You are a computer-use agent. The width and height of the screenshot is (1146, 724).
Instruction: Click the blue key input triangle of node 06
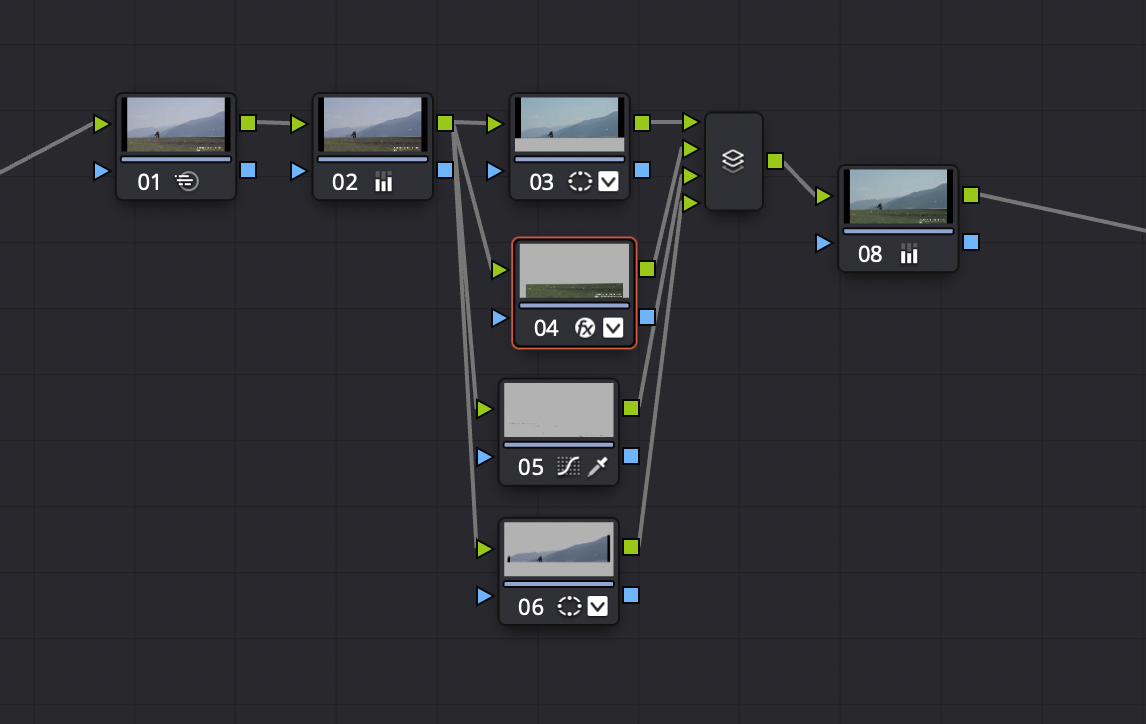click(x=485, y=596)
